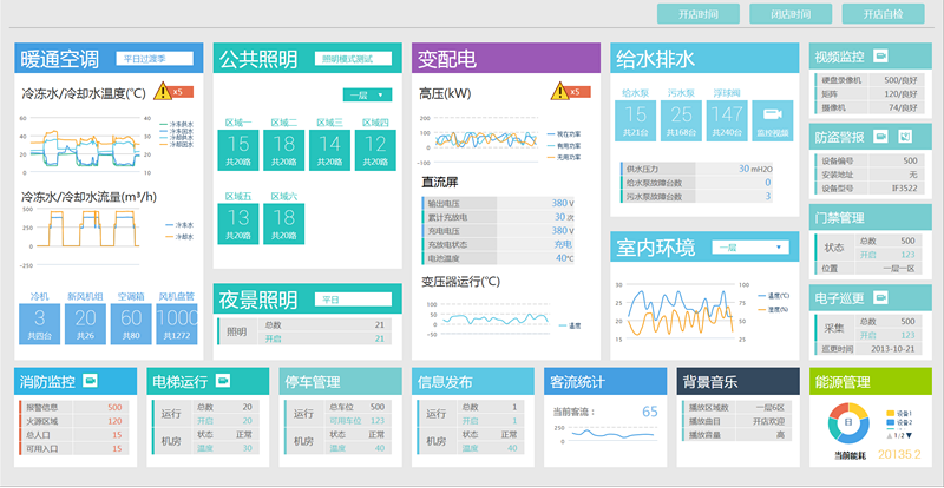Open the season mode dropdown in 暖通空调 header
944x488 pixels.
click(154, 59)
